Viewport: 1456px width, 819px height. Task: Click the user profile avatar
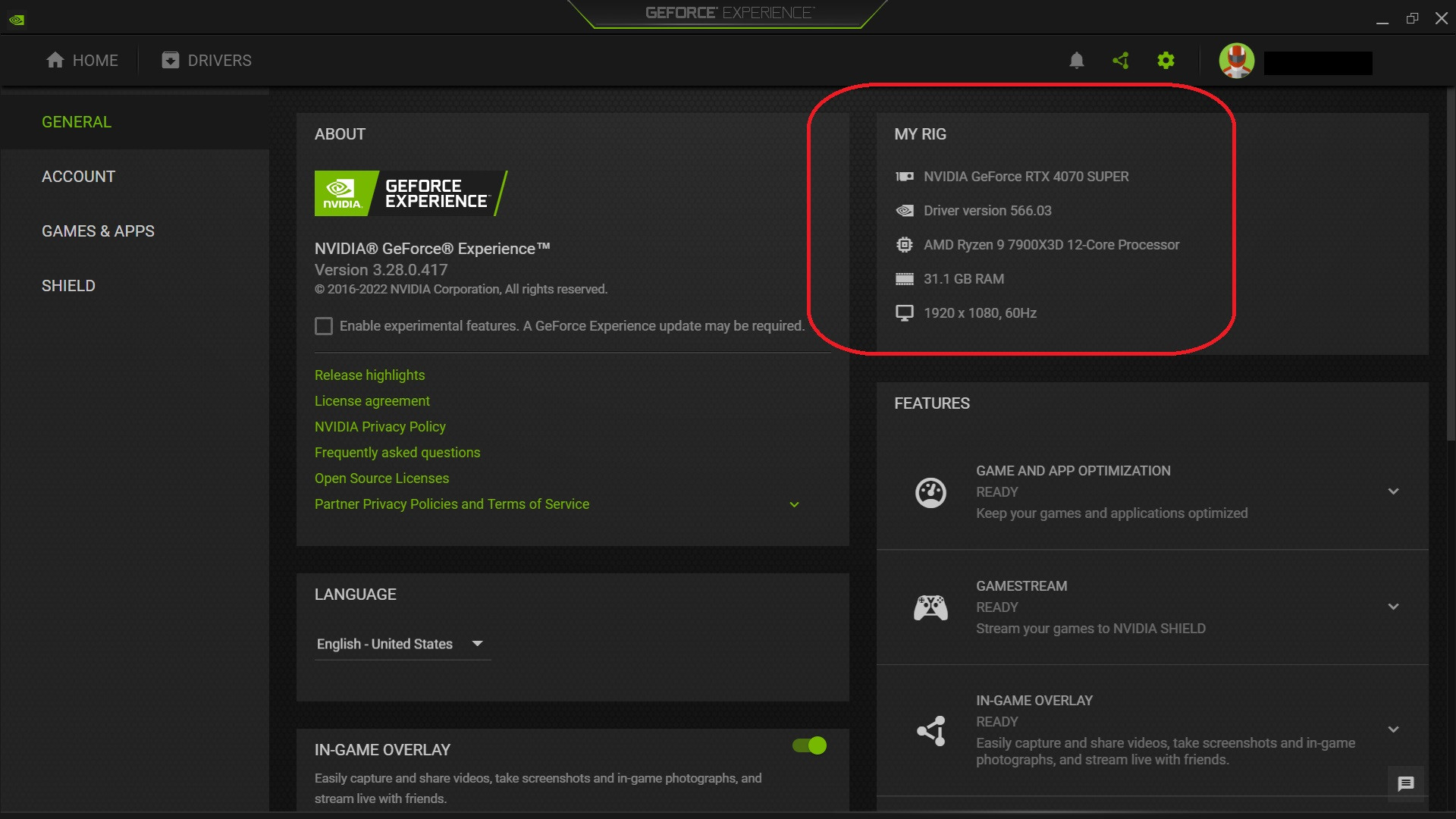[x=1236, y=61]
